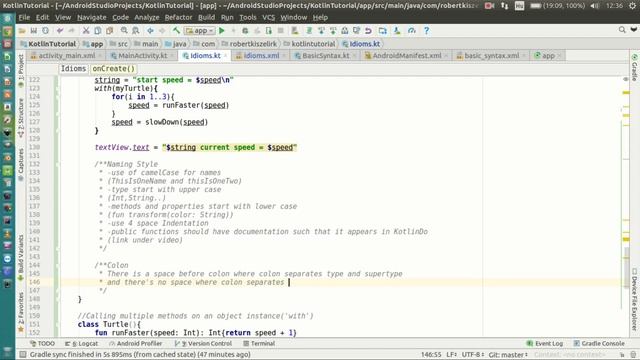Screen dimensions: 640x360
Task: Build project with green hammer icon
Action: (x=176, y=31)
